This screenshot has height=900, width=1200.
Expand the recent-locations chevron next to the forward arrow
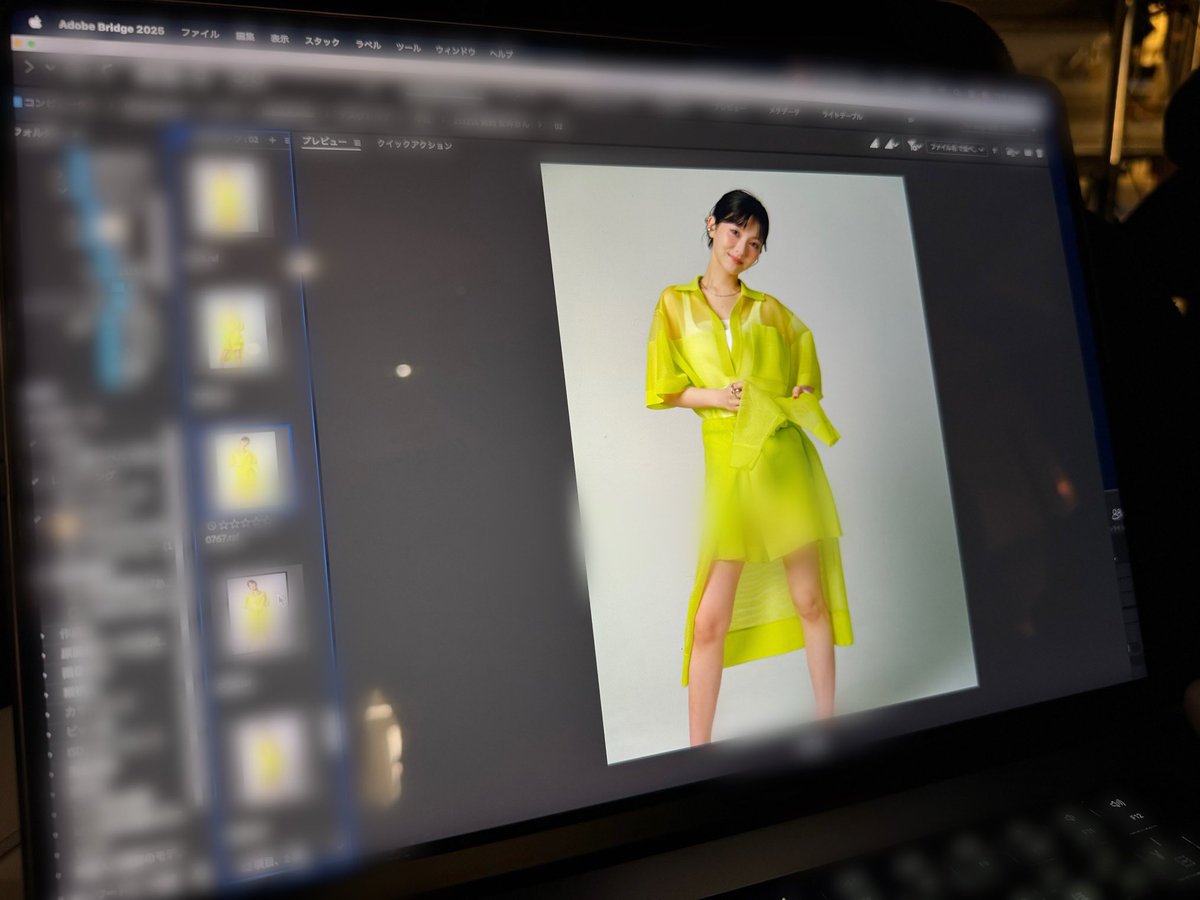(x=50, y=68)
